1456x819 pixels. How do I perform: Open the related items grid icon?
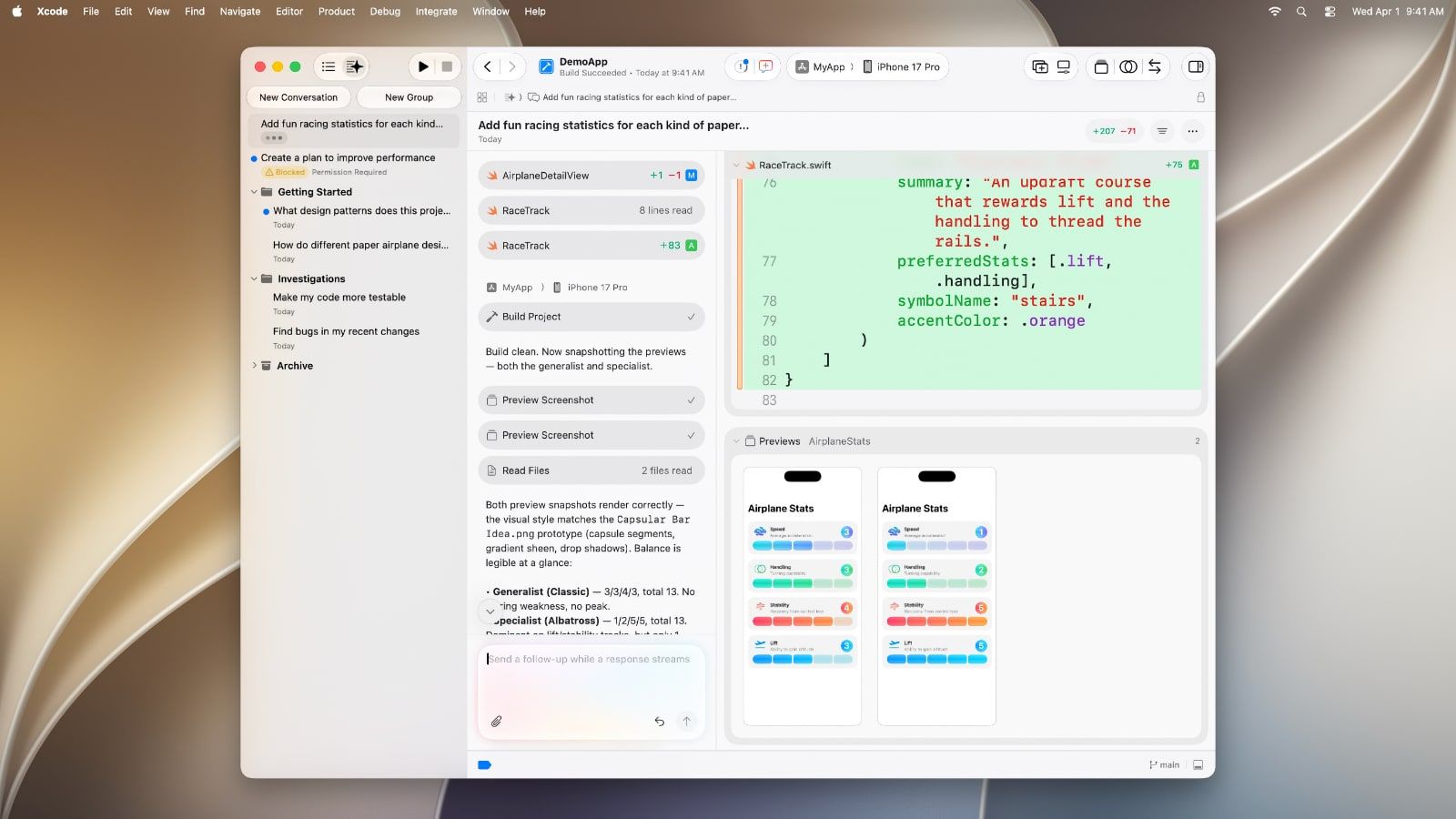click(482, 97)
